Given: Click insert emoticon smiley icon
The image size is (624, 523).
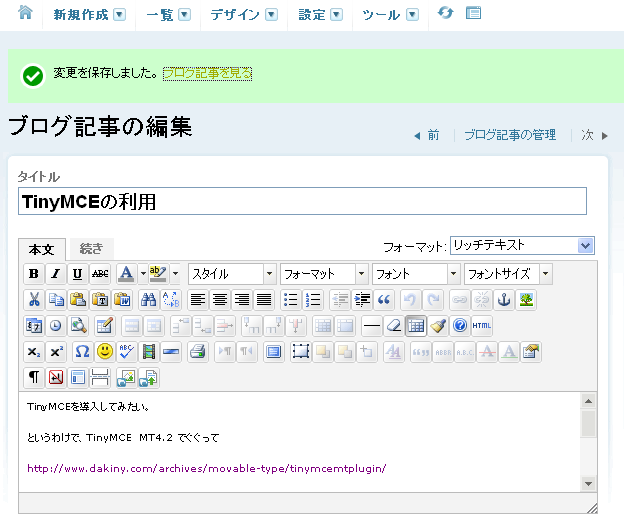Looking at the screenshot, I should pyautogui.click(x=105, y=352).
